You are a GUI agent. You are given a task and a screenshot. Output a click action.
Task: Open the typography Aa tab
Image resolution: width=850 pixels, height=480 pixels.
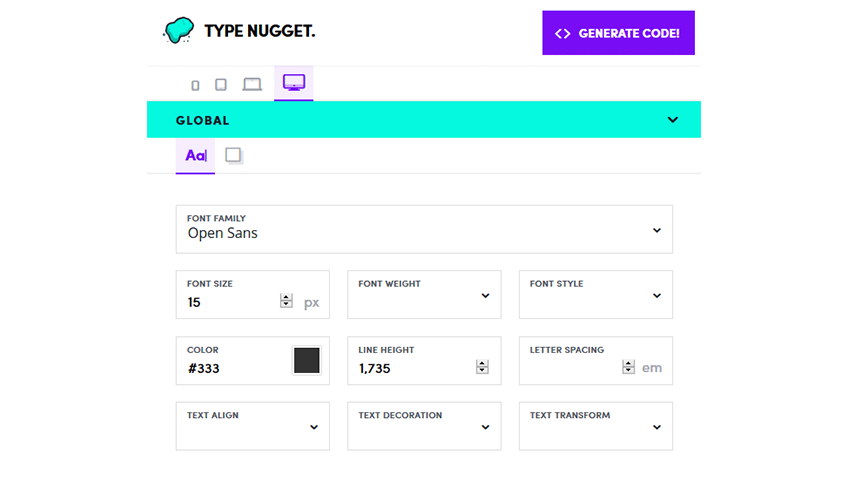[195, 156]
